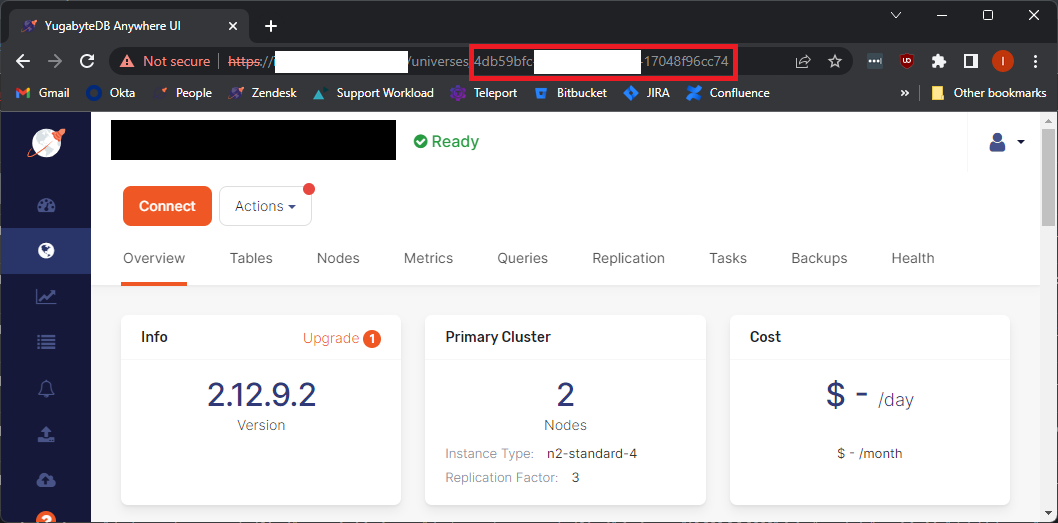This screenshot has width=1058, height=523.
Task: Open the Tasks list icon in the sidebar
Action: [46, 342]
